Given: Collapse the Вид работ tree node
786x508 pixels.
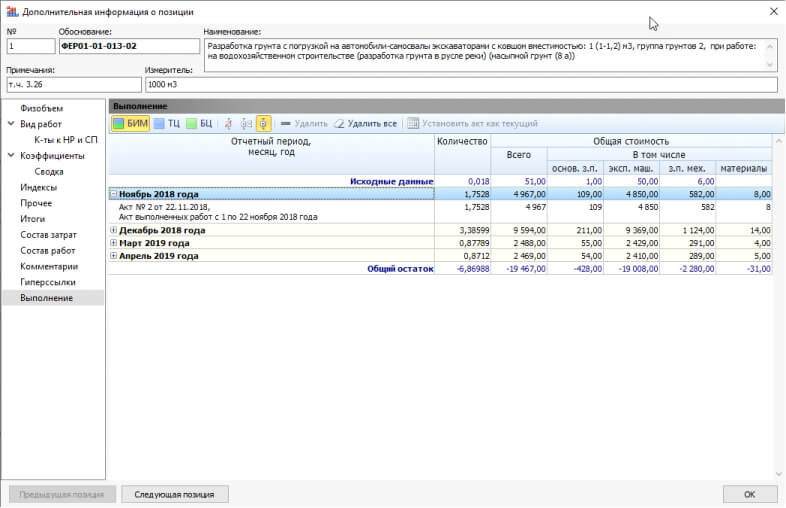Looking at the screenshot, I should pyautogui.click(x=11, y=124).
